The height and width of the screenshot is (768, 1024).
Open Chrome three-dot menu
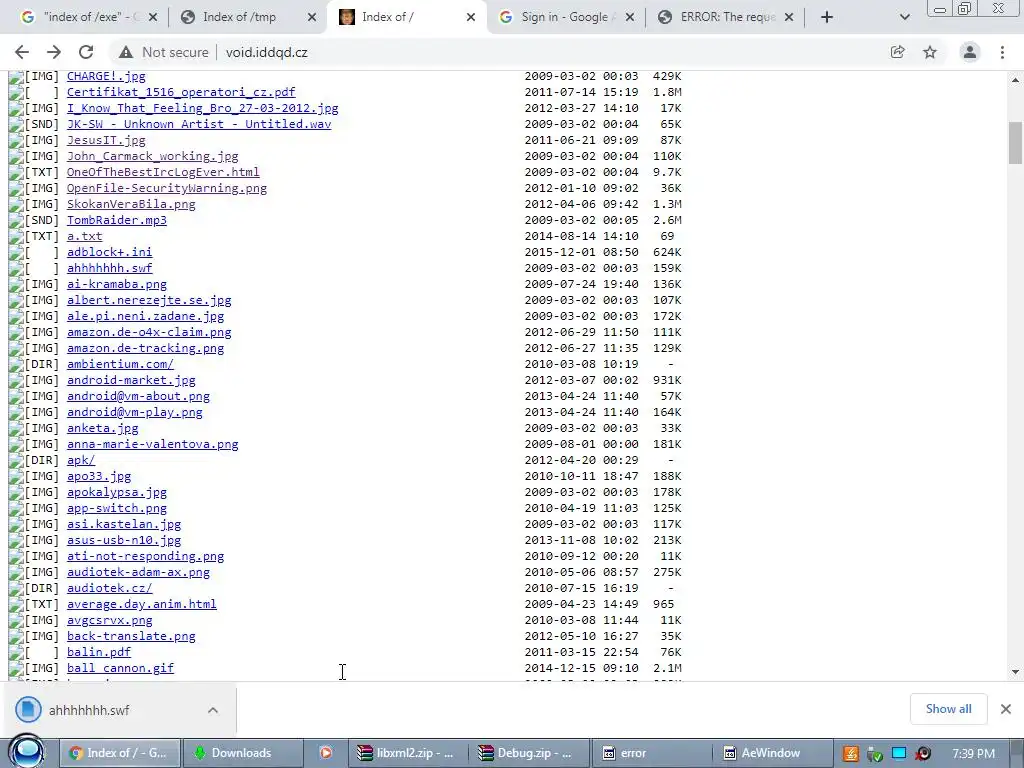click(1002, 52)
